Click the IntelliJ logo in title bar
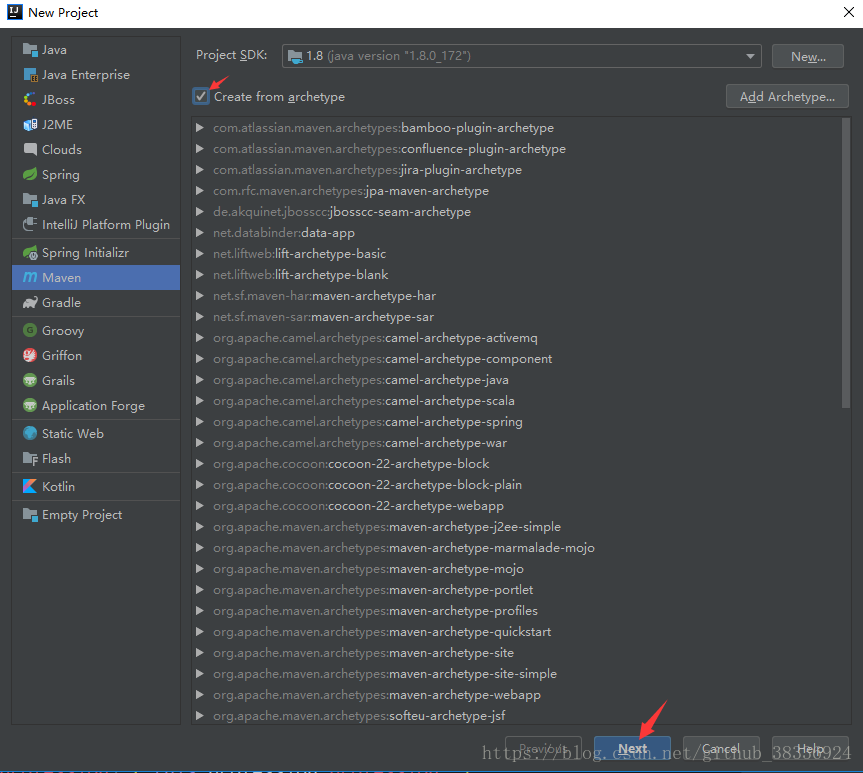The height and width of the screenshot is (773, 863). pos(14,12)
